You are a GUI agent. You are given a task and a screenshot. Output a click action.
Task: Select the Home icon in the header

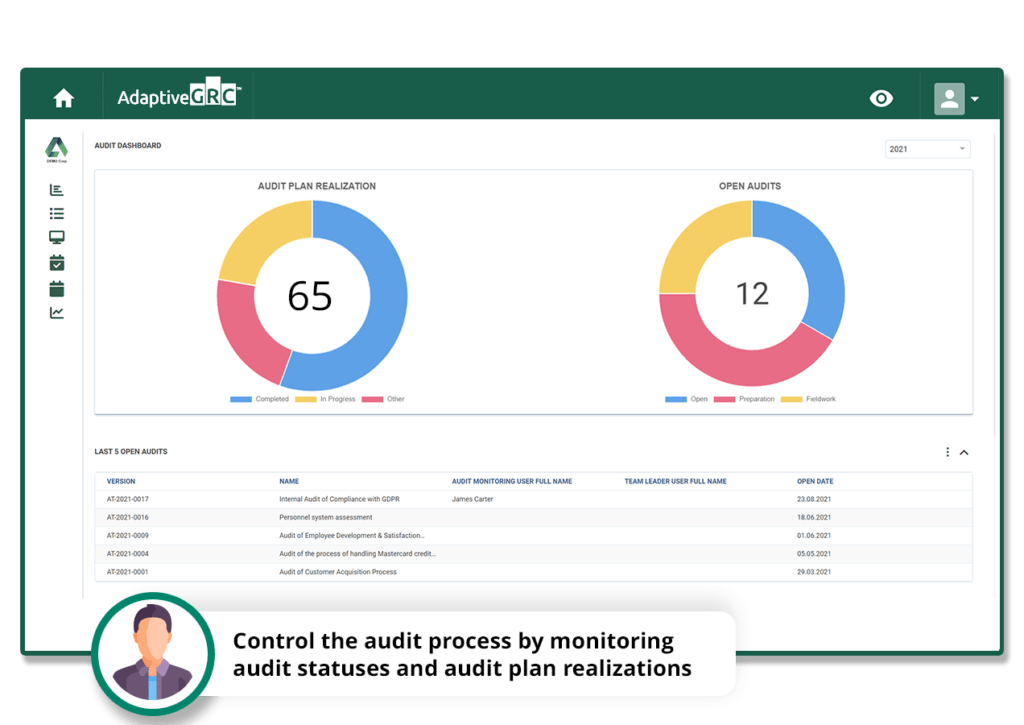[63, 97]
